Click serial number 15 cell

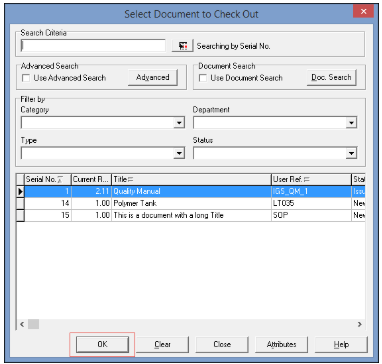(48, 215)
